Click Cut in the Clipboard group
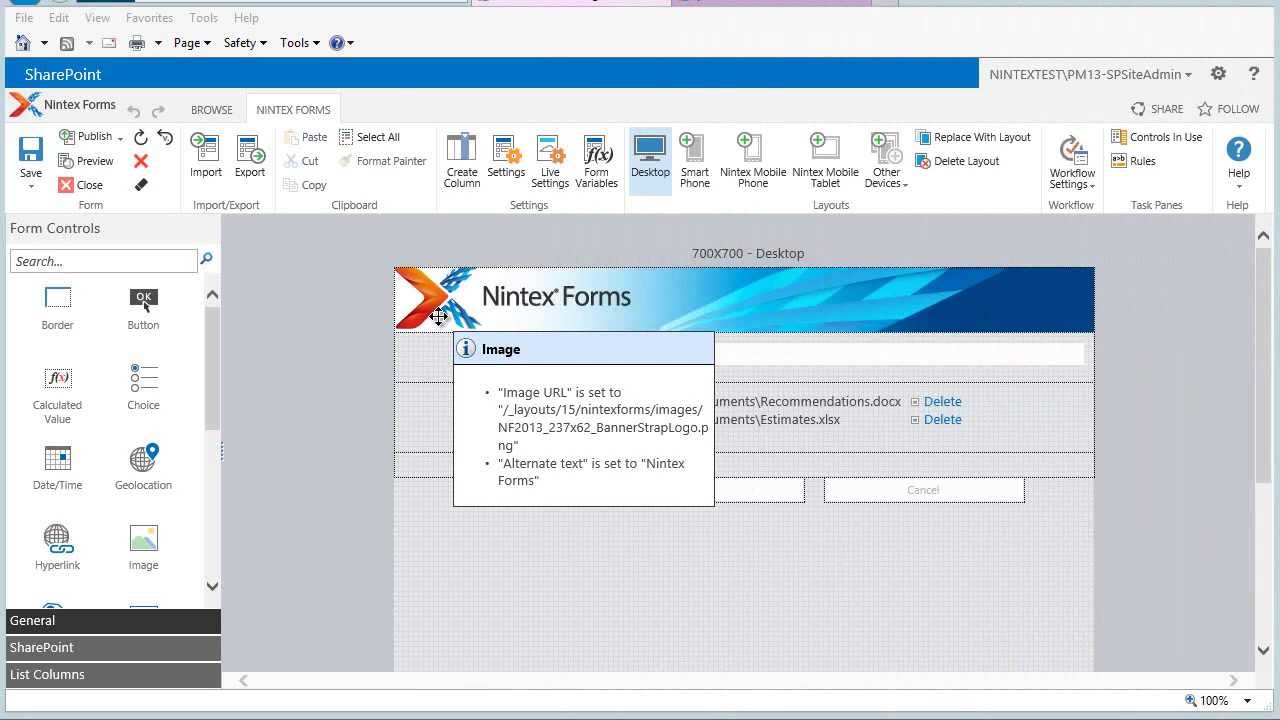Screen dimensions: 1280x720 coord(301,161)
